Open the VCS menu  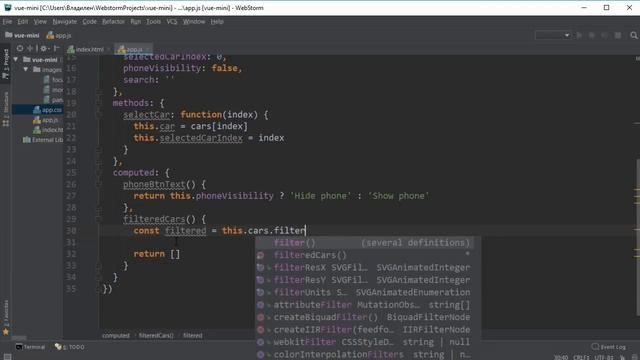172,22
